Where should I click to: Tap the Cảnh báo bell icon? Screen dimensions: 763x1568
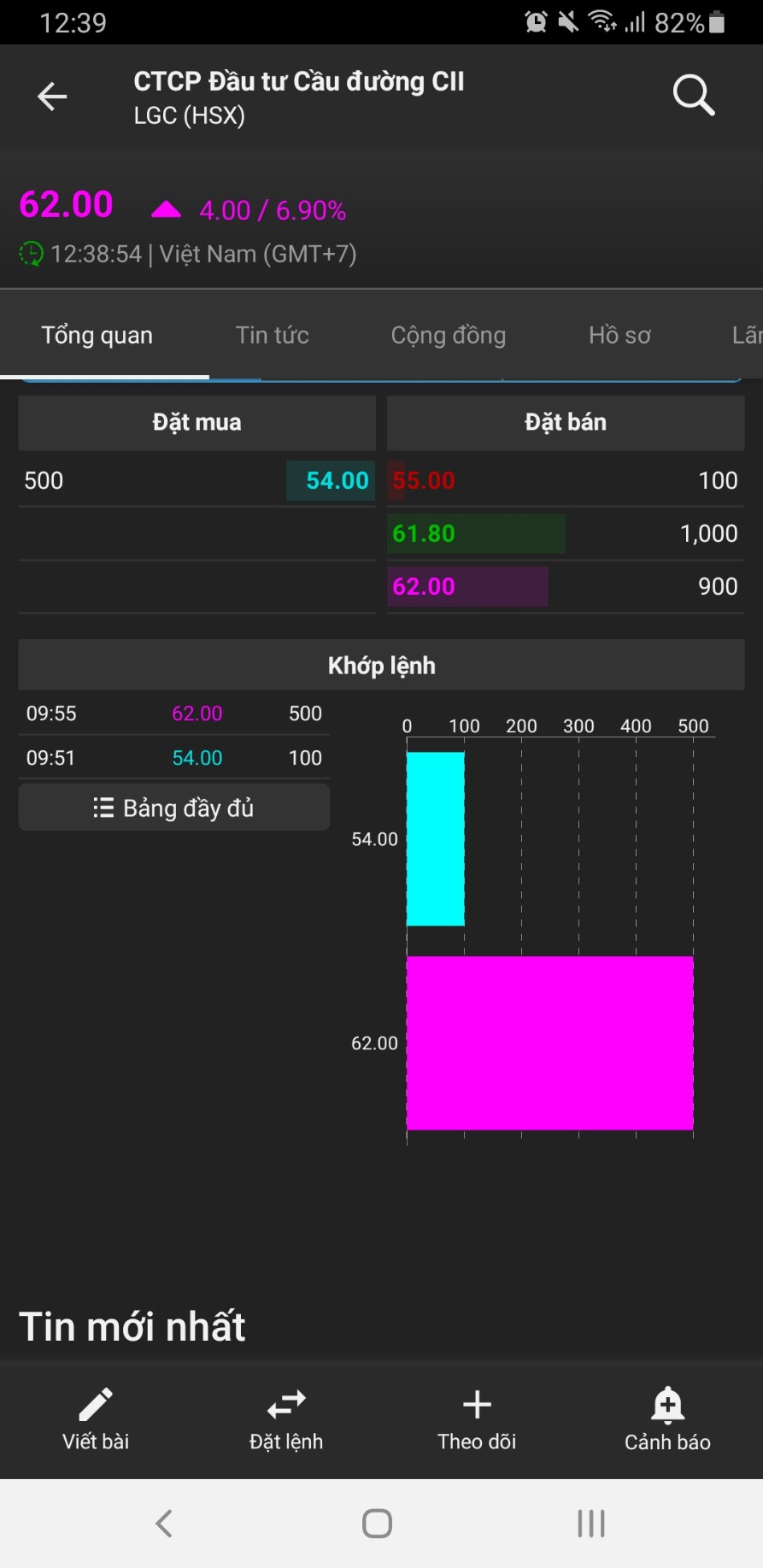click(x=667, y=1406)
